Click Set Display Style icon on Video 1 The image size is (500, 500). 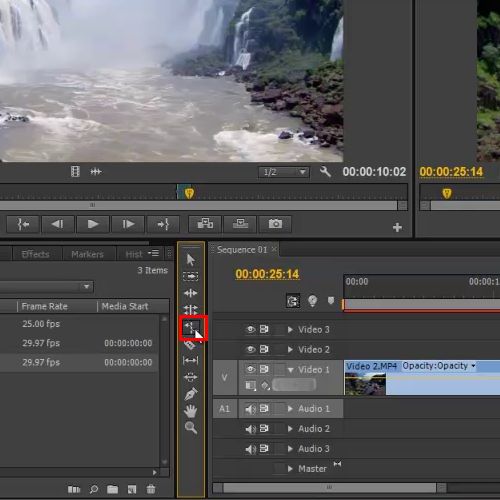pos(250,386)
